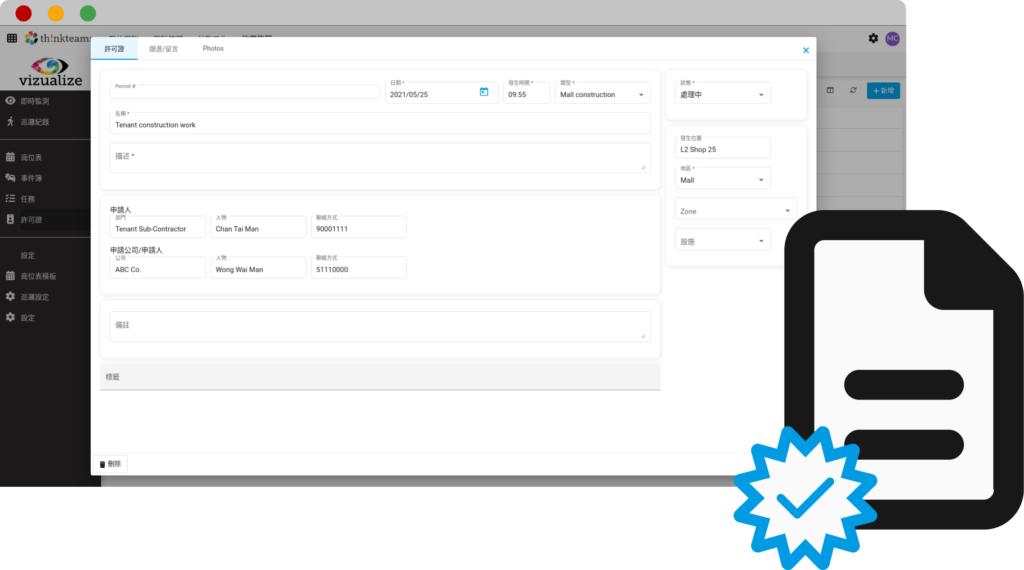This screenshot has height=570, width=1024.
Task: Switch to the 跟進/留言 tab
Action: (x=163, y=48)
